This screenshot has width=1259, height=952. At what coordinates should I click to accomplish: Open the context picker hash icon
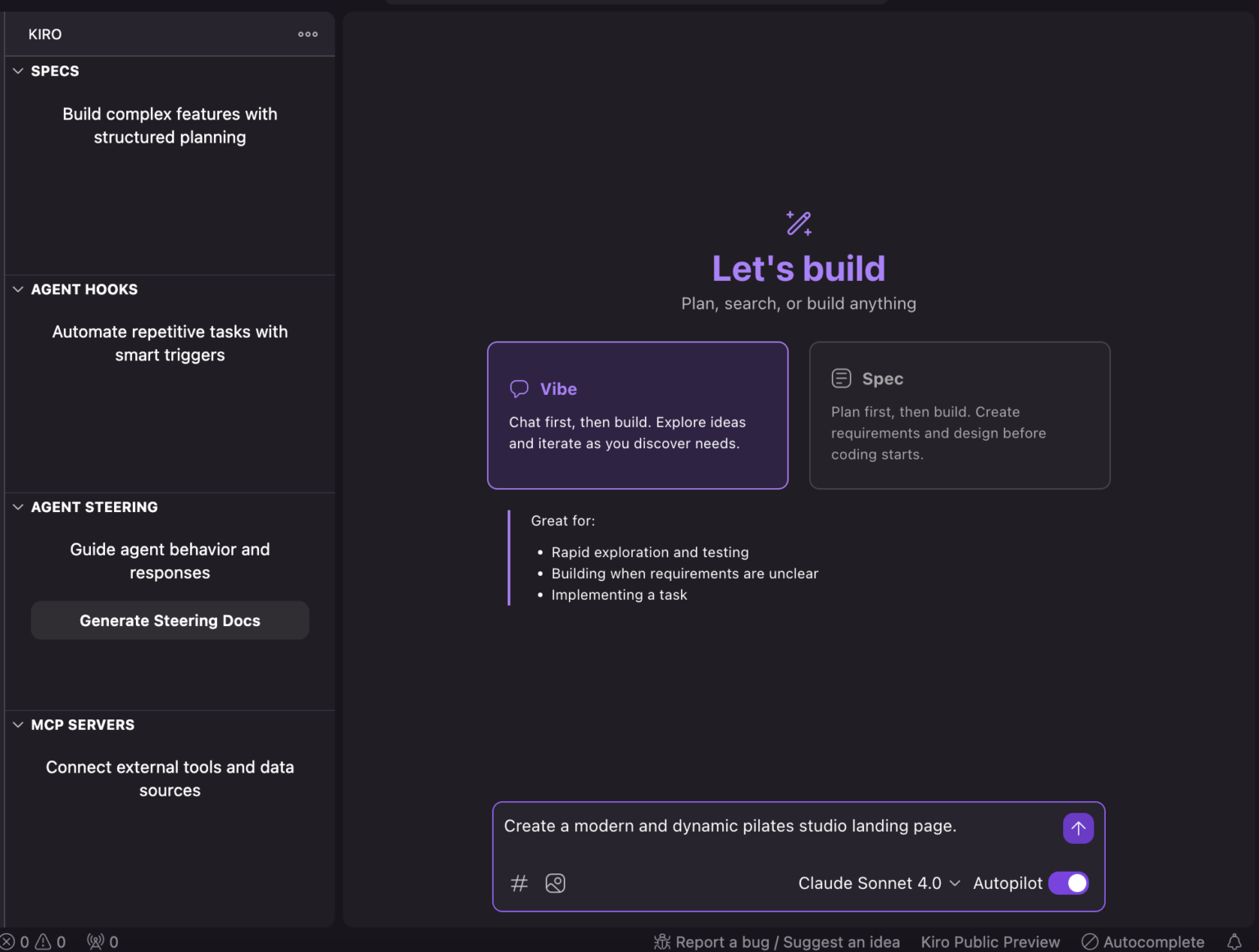[x=519, y=883]
